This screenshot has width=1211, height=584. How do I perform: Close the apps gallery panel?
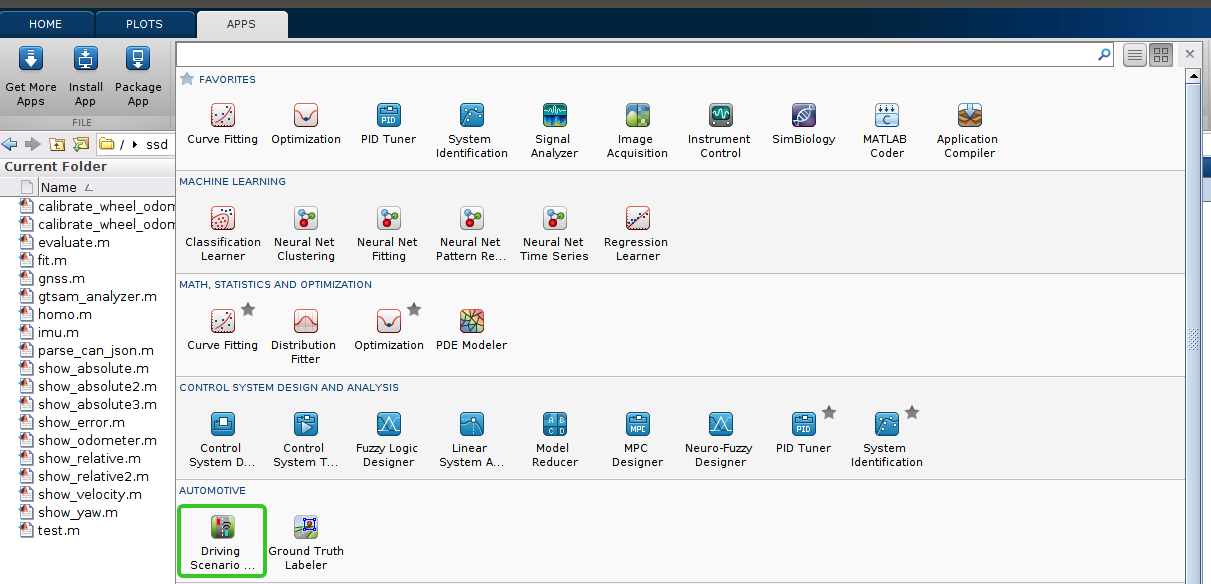pos(1190,55)
